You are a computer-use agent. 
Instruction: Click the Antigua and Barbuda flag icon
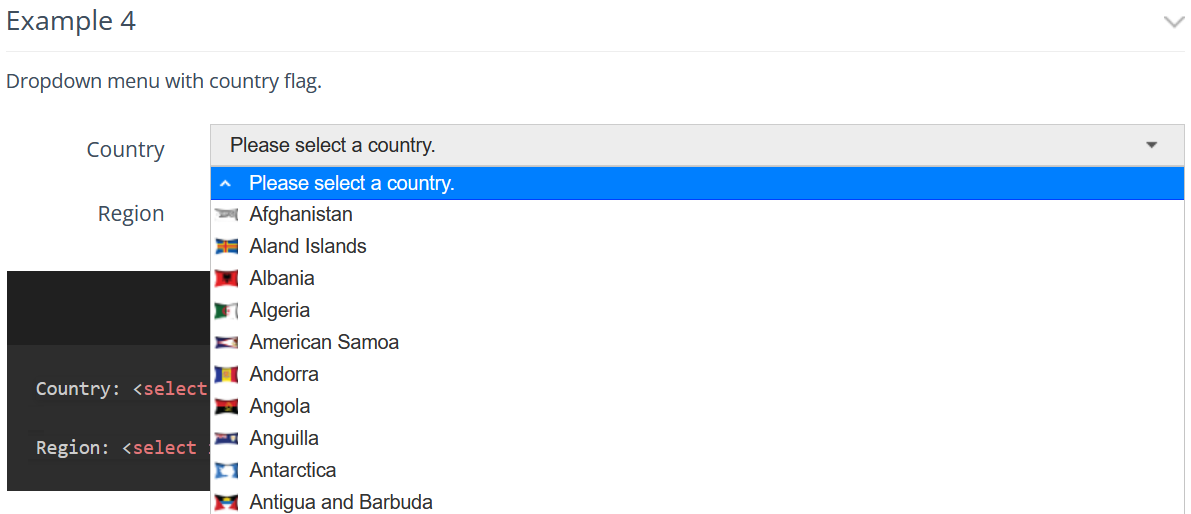[226, 502]
